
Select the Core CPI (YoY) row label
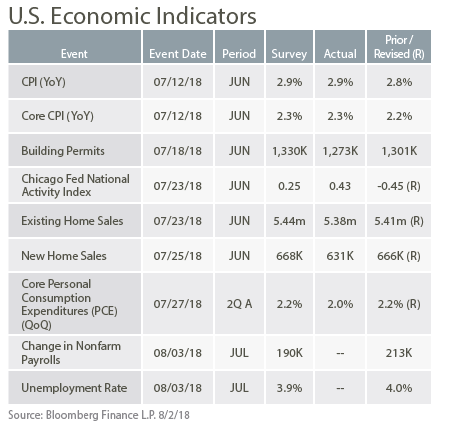click(57, 116)
